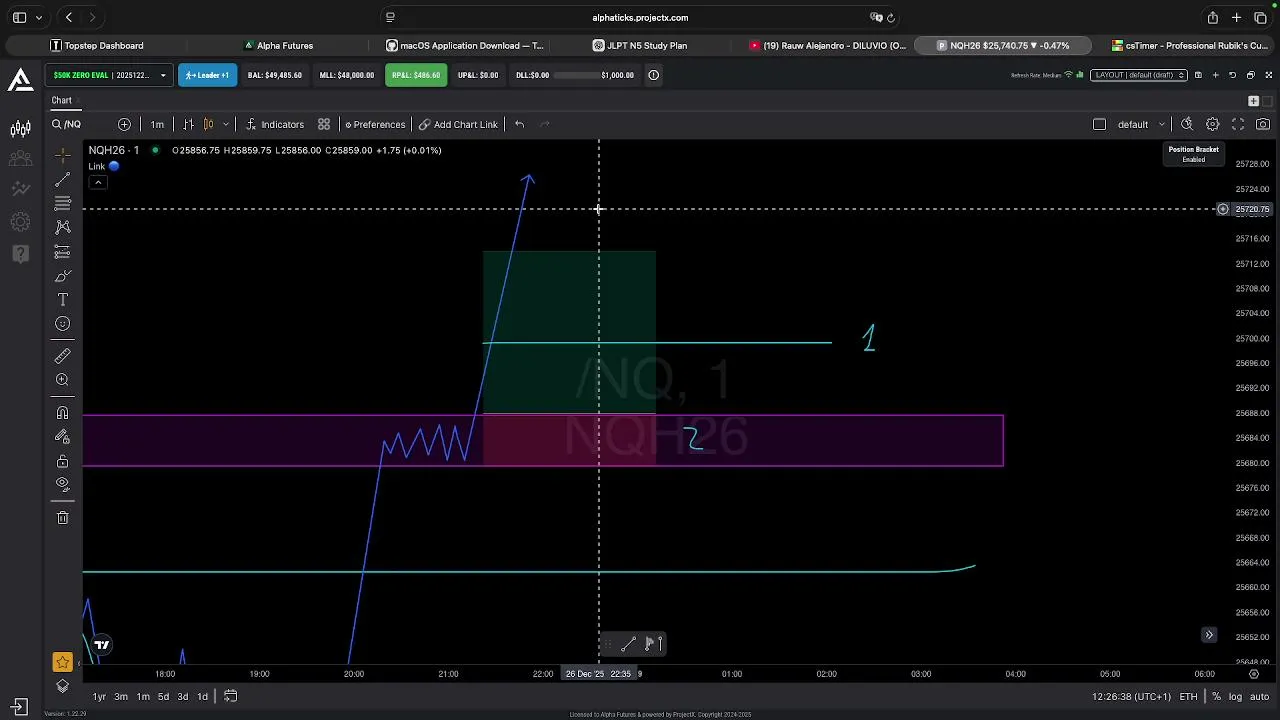
Task: Open the Indicators menu
Action: 274,124
